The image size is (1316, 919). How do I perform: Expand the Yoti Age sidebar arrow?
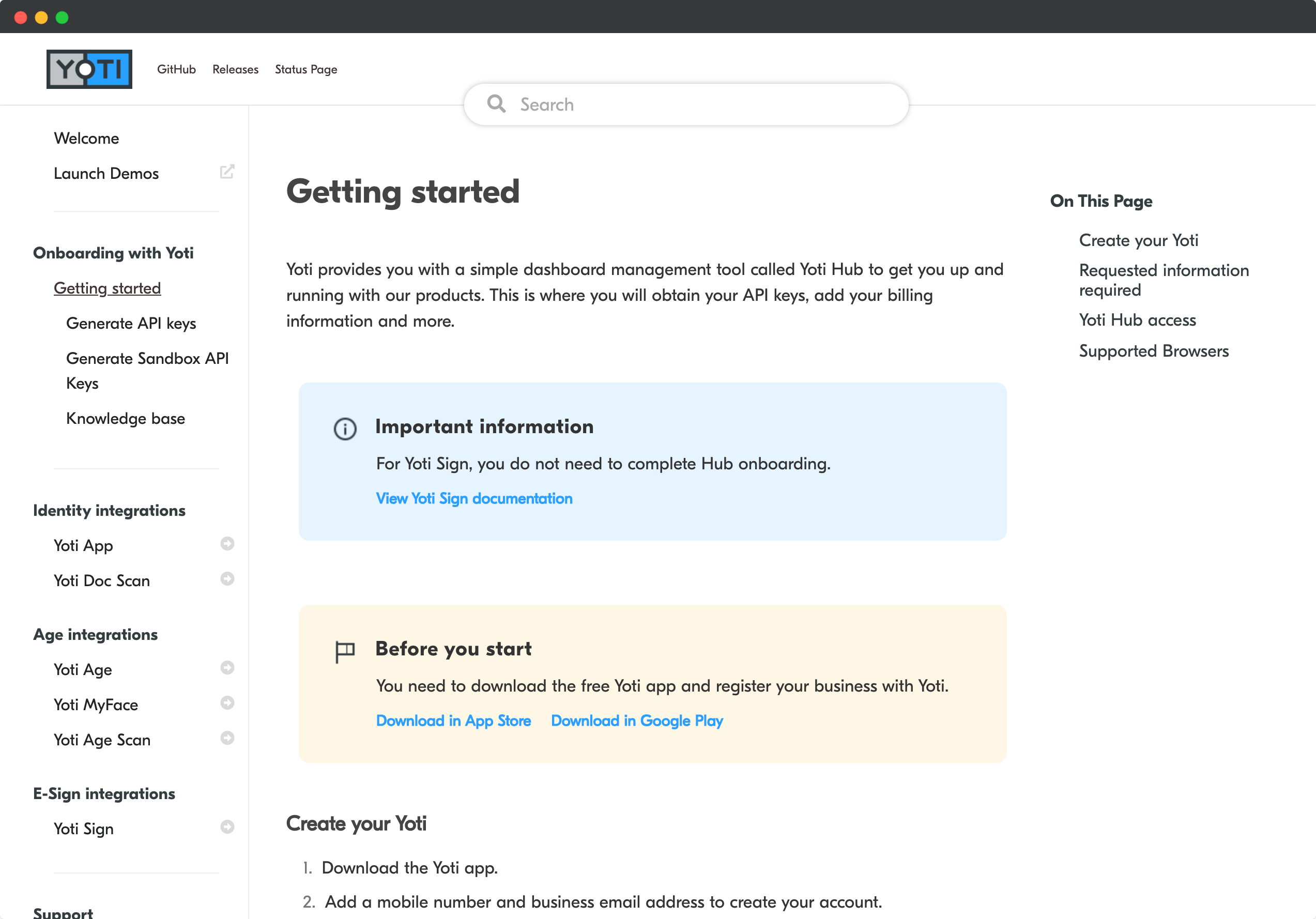(227, 668)
